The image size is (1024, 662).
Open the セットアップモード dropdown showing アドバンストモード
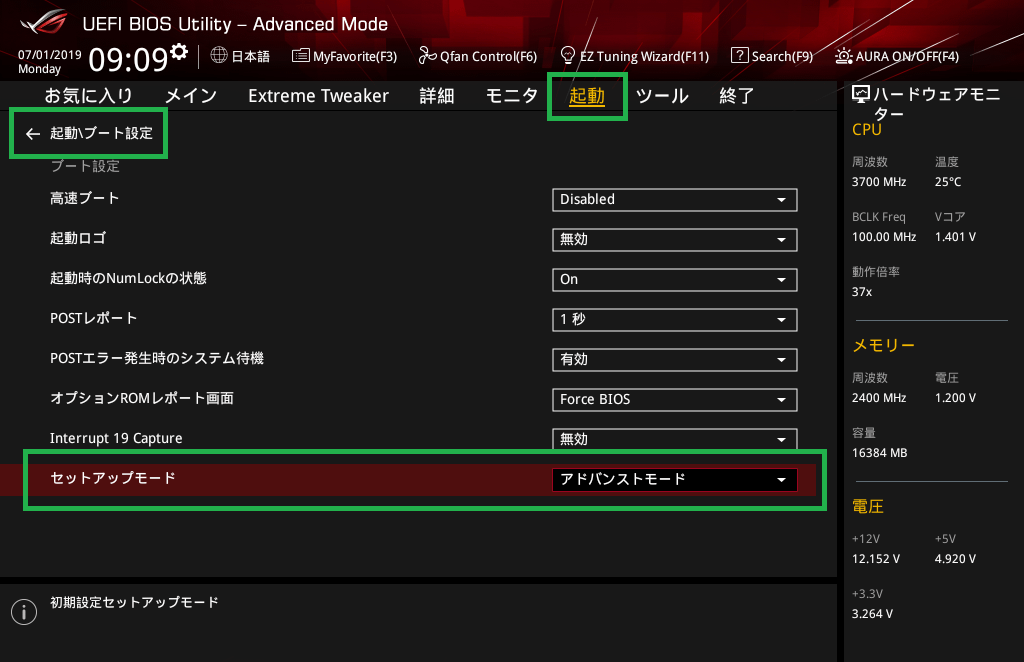(x=674, y=480)
